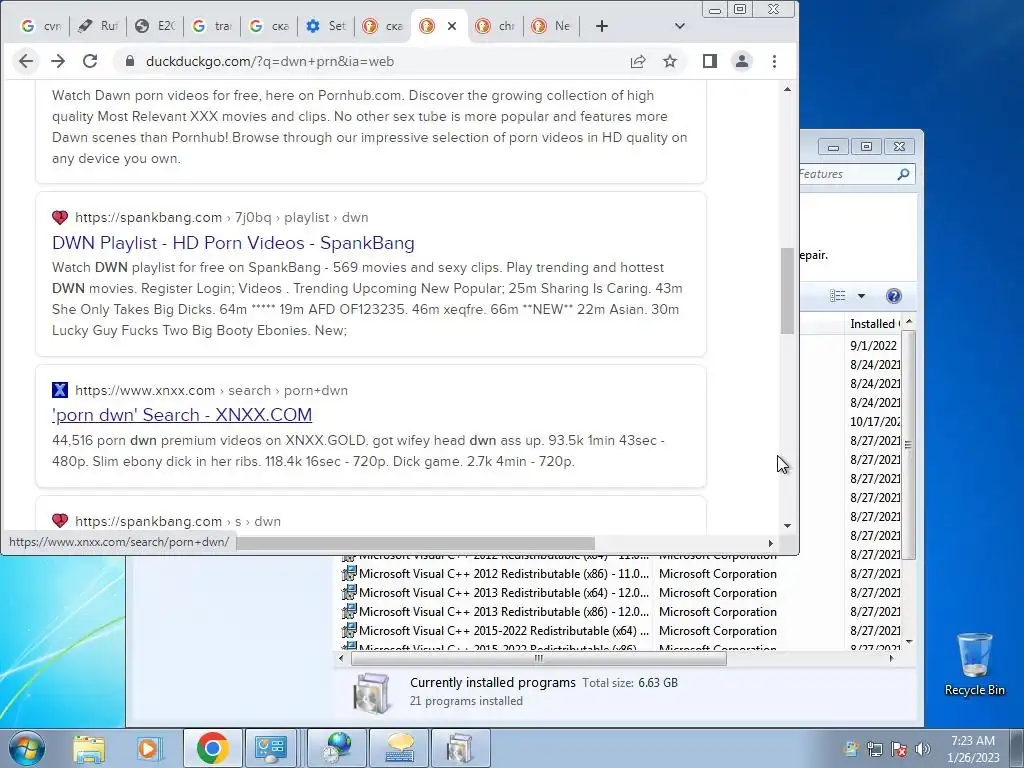This screenshot has height=768, width=1024.
Task: Click the keyboard speech bubble taskbar icon
Action: (x=400, y=748)
